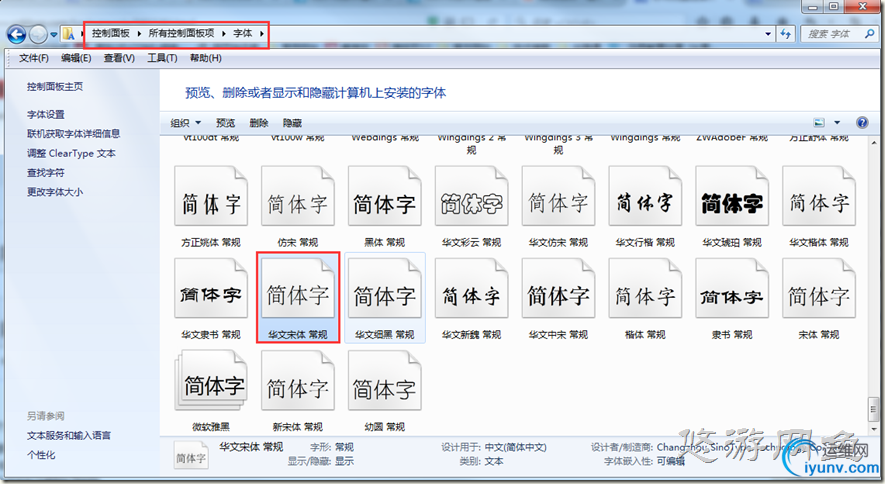The width and height of the screenshot is (885, 484).
Task: Select the 隶书 常规 font icon
Action: [x=733, y=288]
